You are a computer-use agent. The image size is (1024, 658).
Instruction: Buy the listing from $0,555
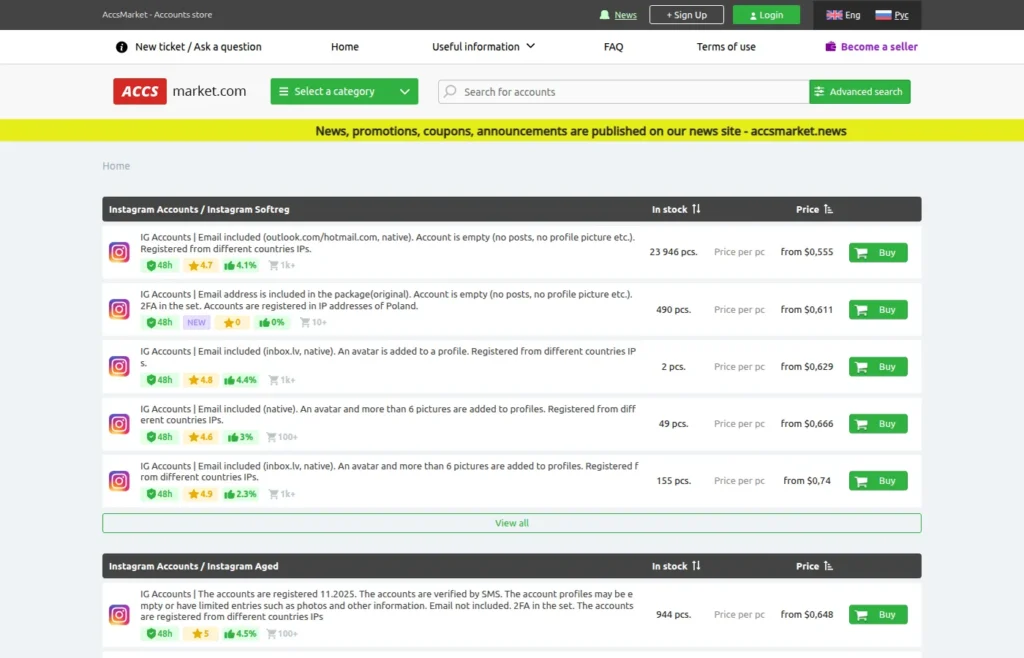tap(878, 253)
